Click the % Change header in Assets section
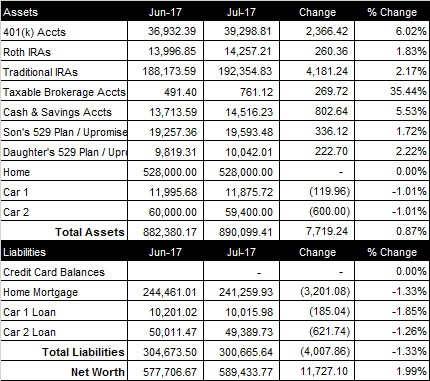430x381 pixels. 392,12
